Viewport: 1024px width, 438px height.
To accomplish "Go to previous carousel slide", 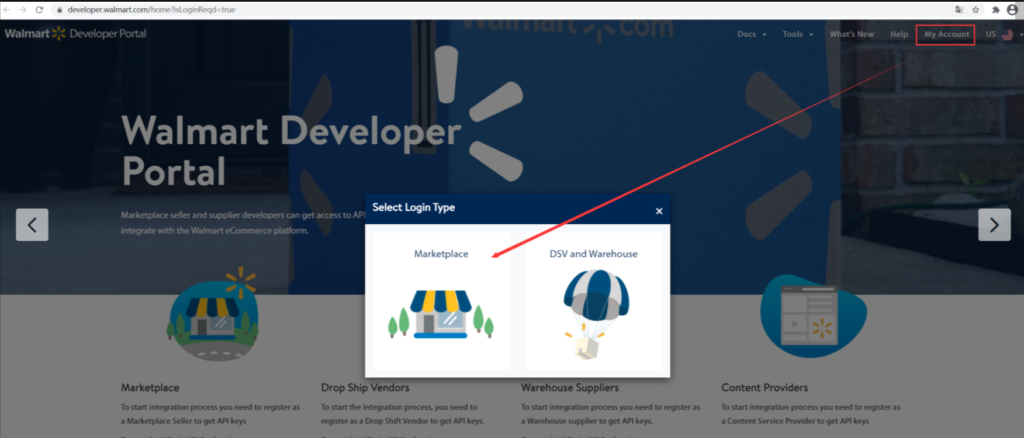I will [x=32, y=225].
